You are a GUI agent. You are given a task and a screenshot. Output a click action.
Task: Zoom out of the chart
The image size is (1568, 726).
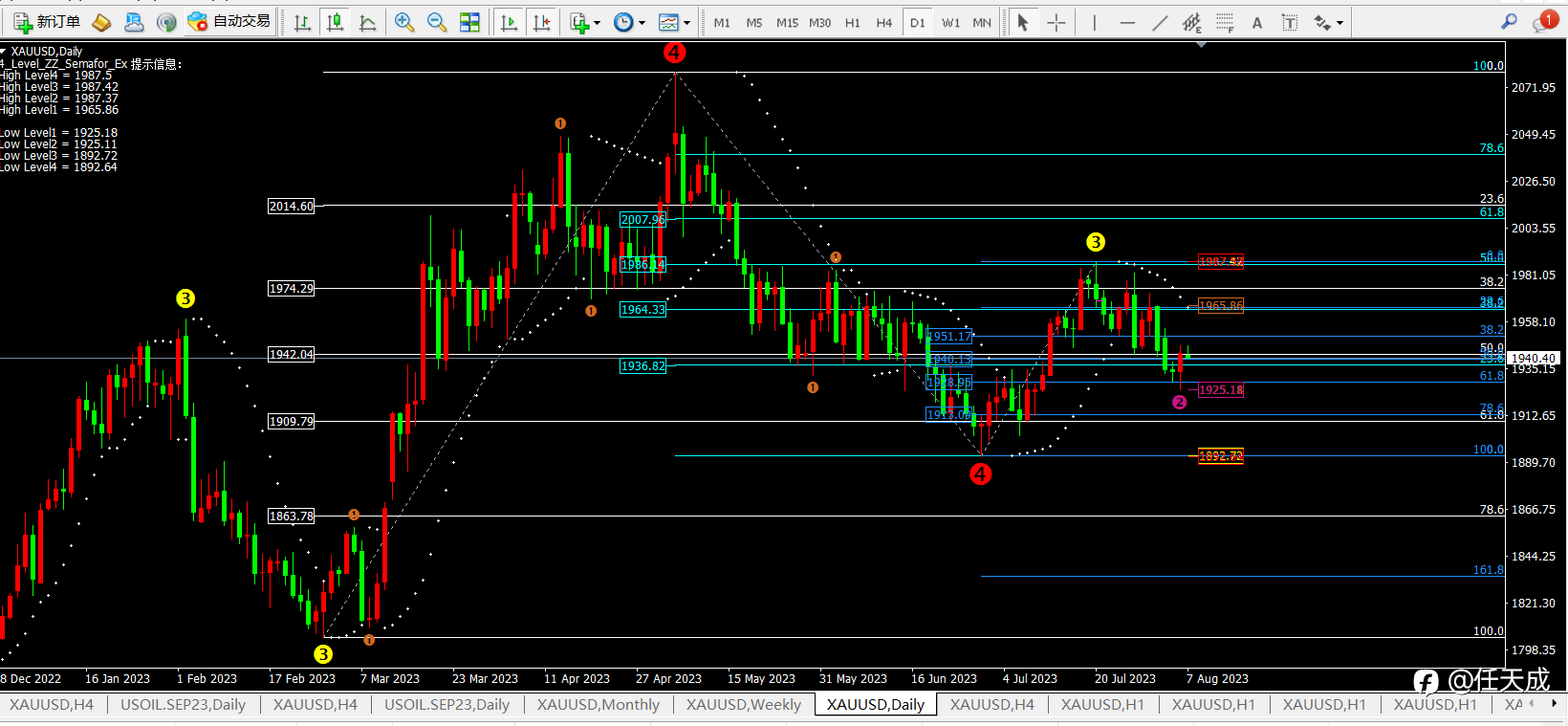437,22
